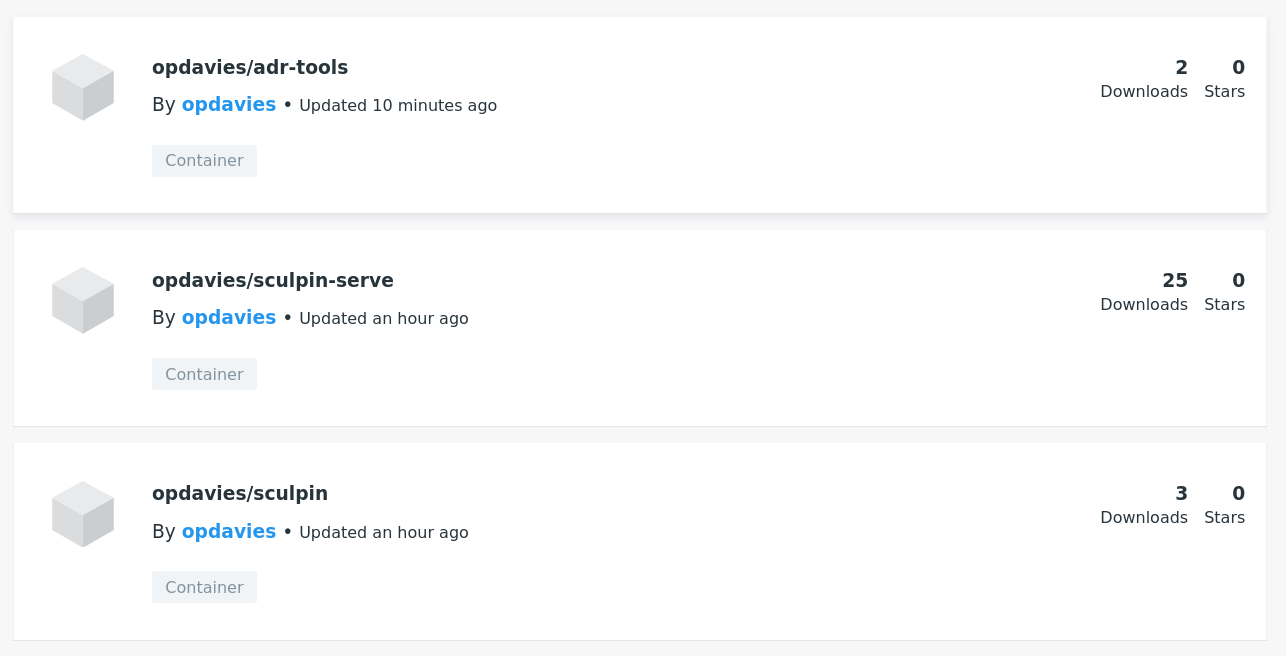Click the Stars count on sculpin-serve

click(1238, 281)
